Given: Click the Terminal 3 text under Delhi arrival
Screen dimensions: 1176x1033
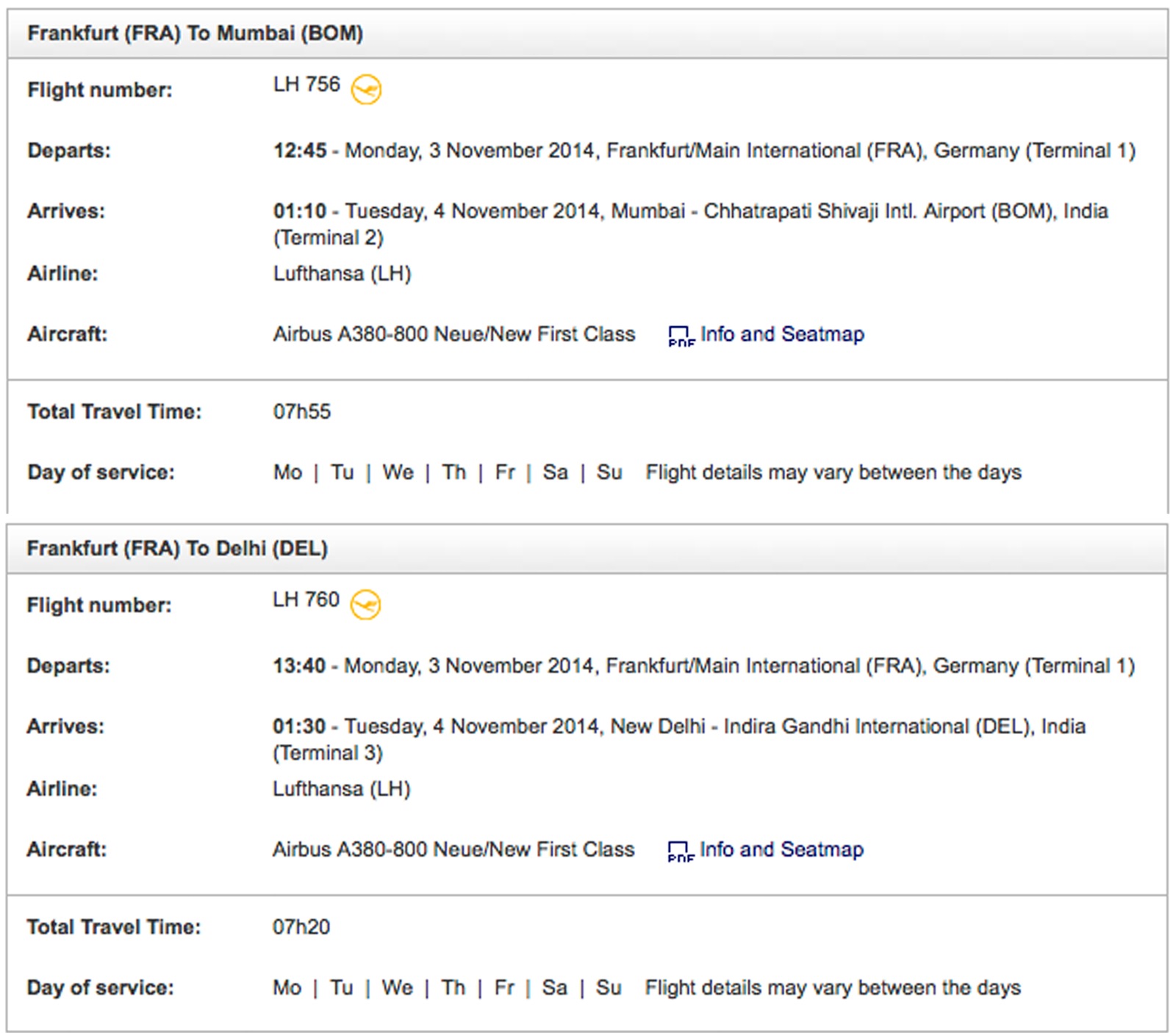Looking at the screenshot, I should click(328, 753).
